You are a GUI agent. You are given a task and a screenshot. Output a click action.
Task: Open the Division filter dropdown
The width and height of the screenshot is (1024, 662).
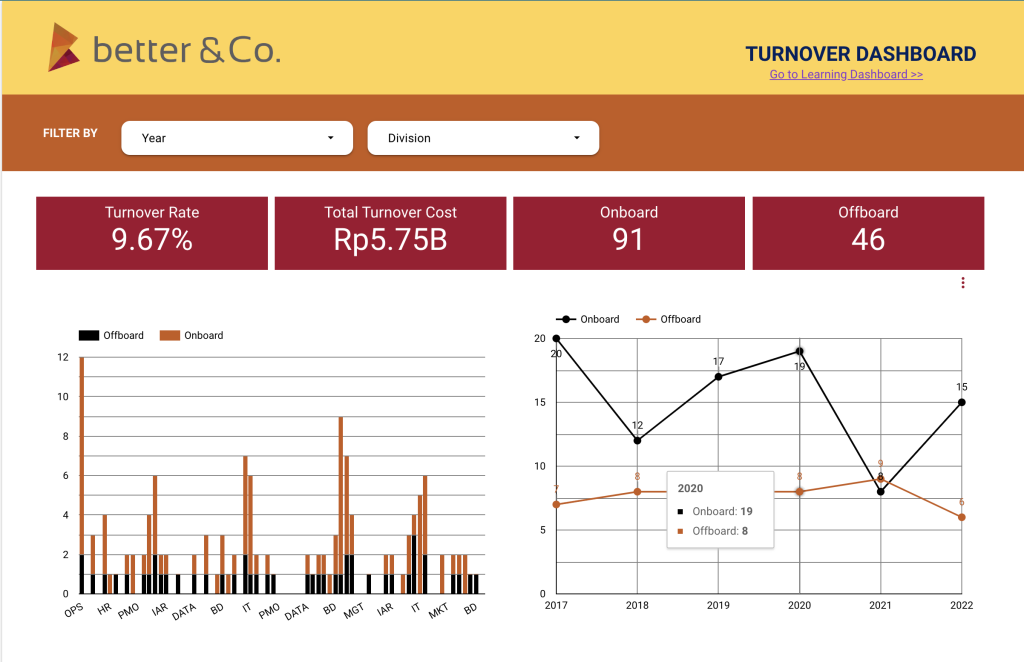tap(482, 138)
